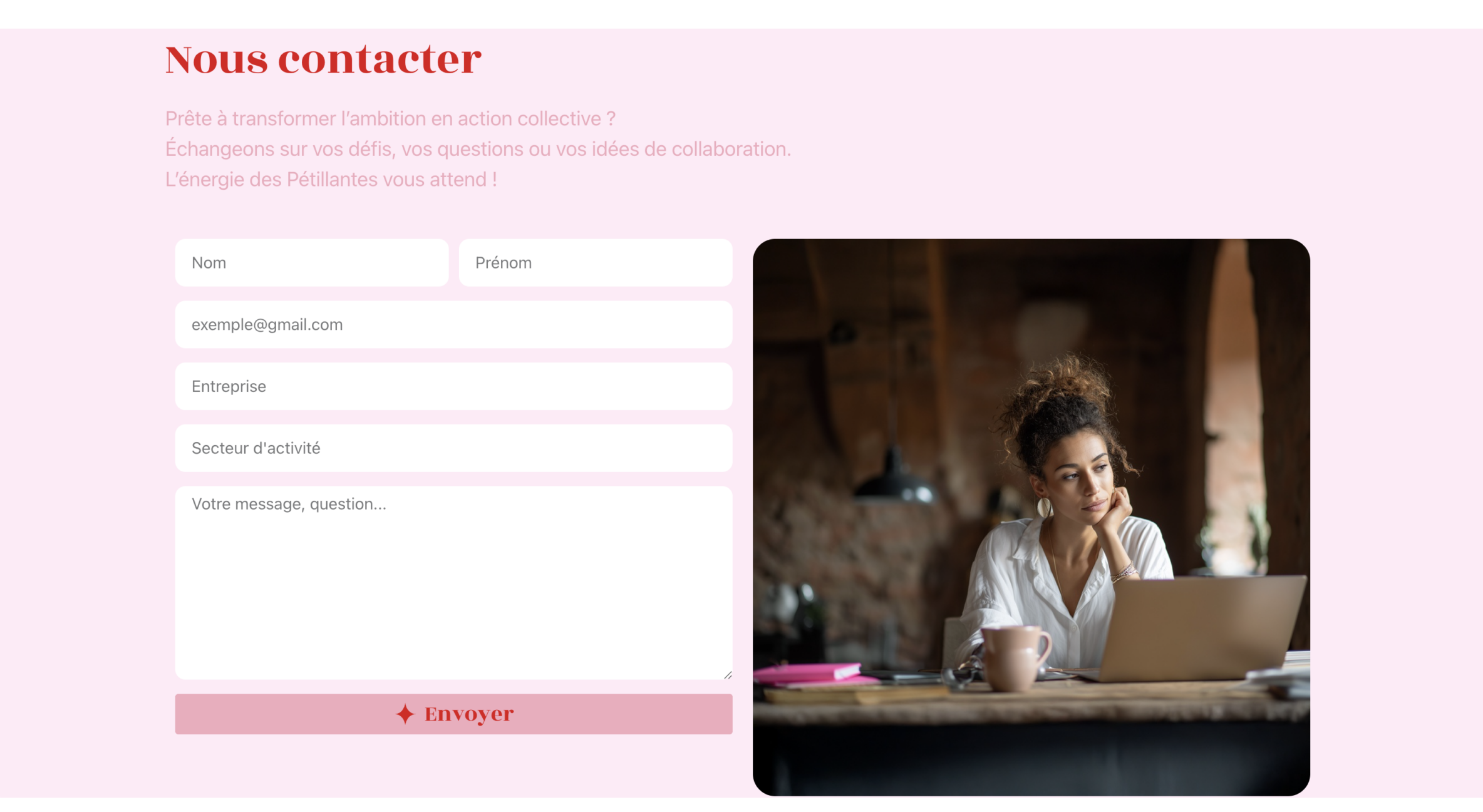Focus the Entreprise input field
This screenshot has width=1483, height=812.
pyautogui.click(x=454, y=386)
